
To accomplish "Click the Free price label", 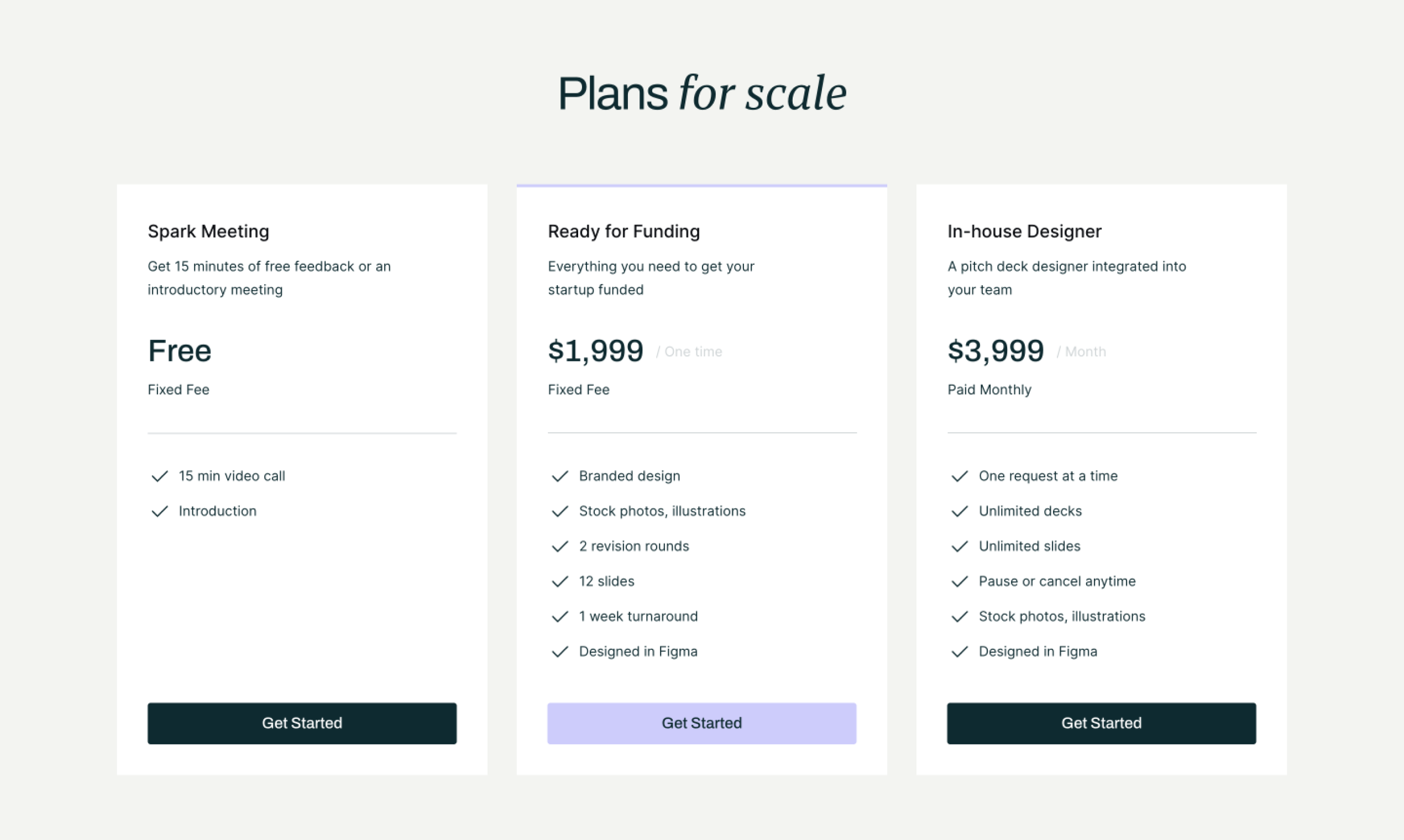I will [x=180, y=350].
